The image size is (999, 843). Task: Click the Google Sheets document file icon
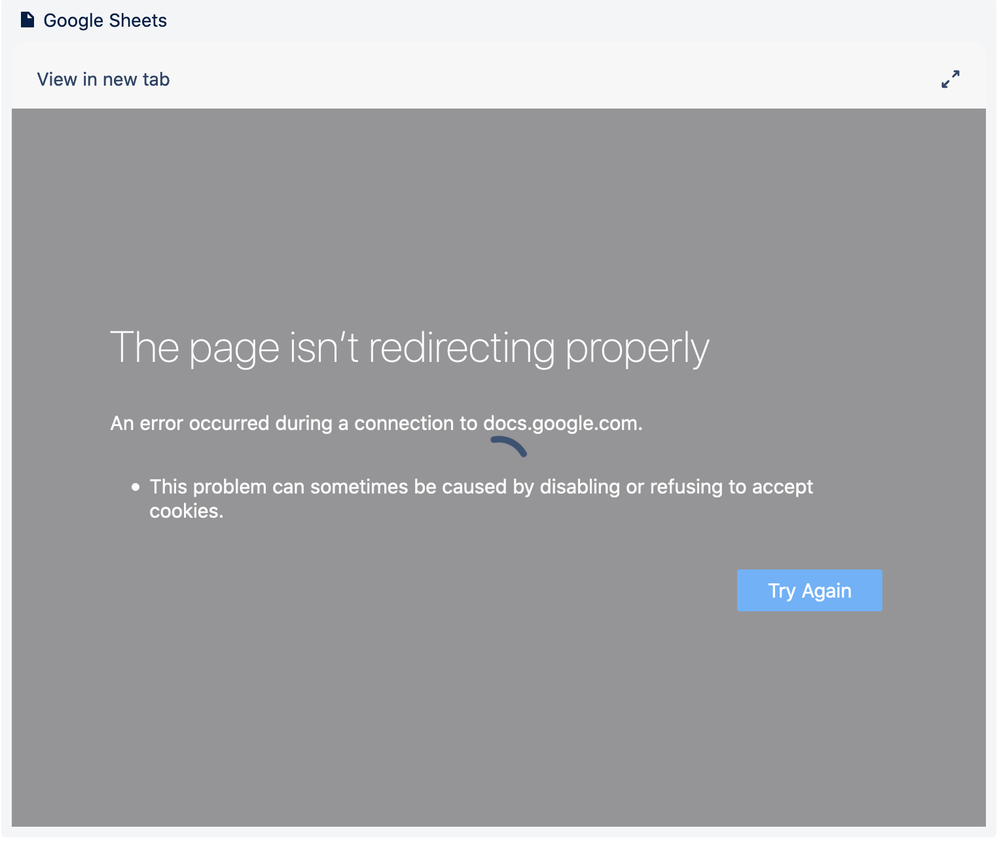[x=27, y=20]
